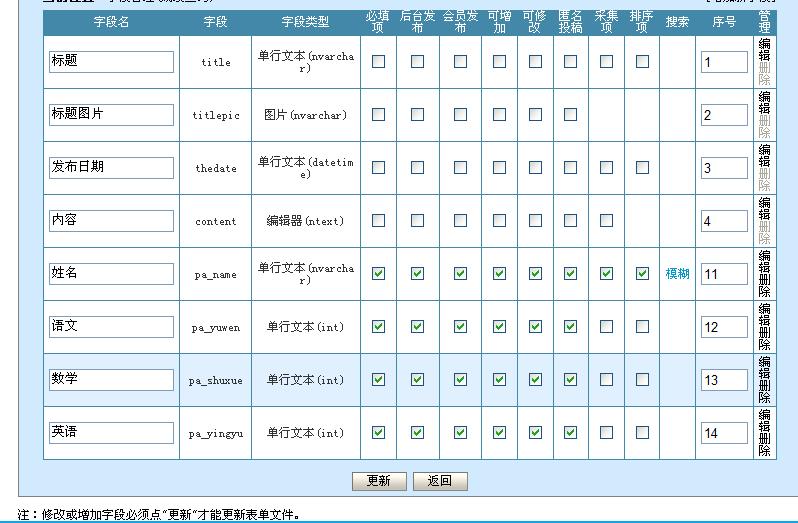Enable 采集项 checkbox for 语文 row
This screenshot has width=798, height=523.
[606, 327]
